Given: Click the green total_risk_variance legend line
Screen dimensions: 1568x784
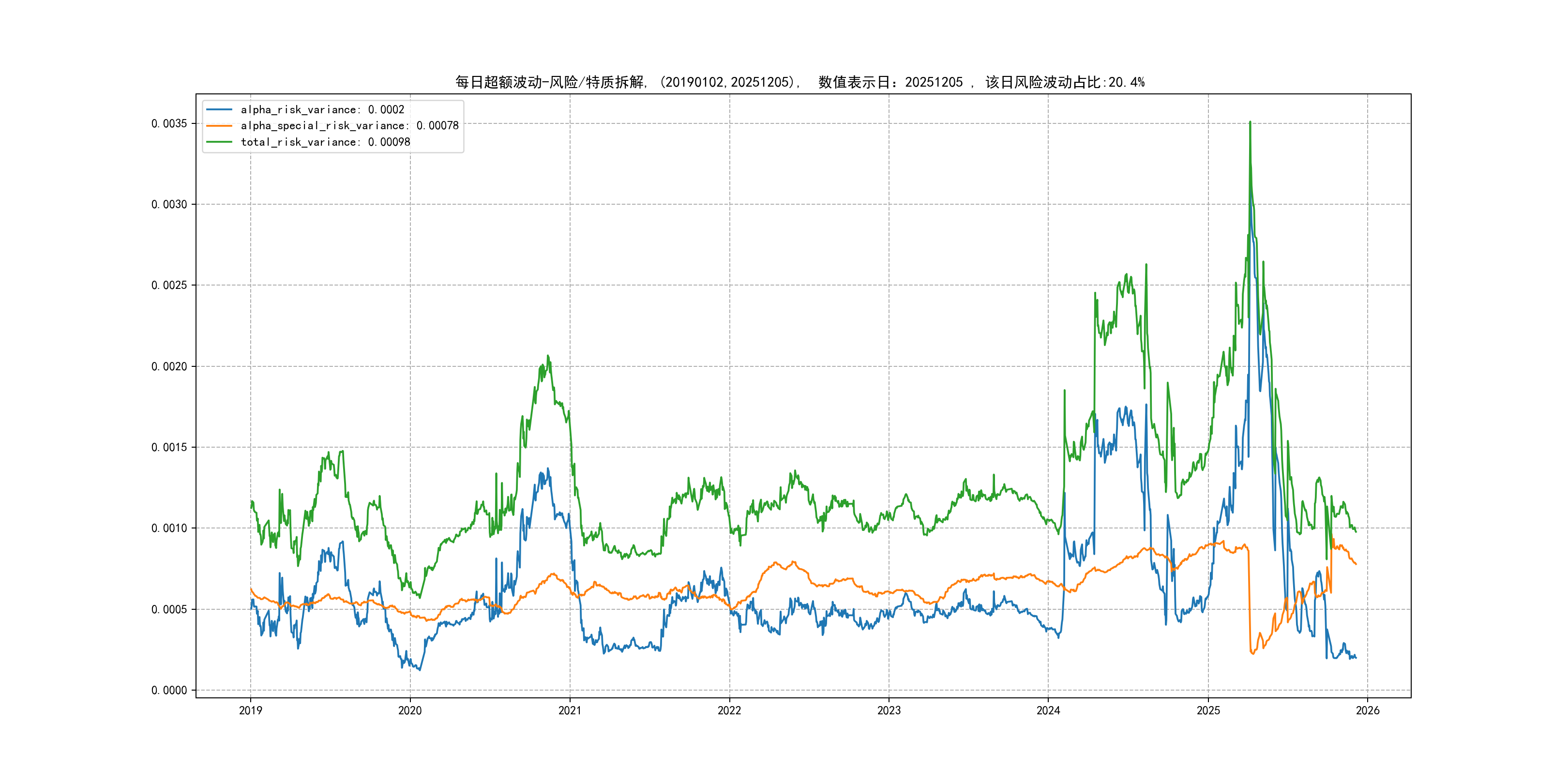Looking at the screenshot, I should click(219, 142).
